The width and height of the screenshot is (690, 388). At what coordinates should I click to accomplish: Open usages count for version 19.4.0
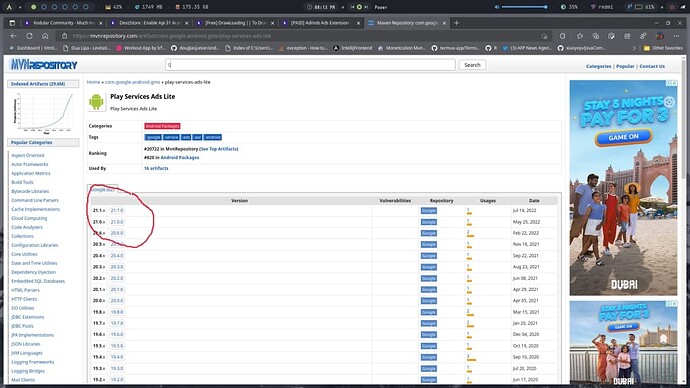pyautogui.click(x=471, y=358)
